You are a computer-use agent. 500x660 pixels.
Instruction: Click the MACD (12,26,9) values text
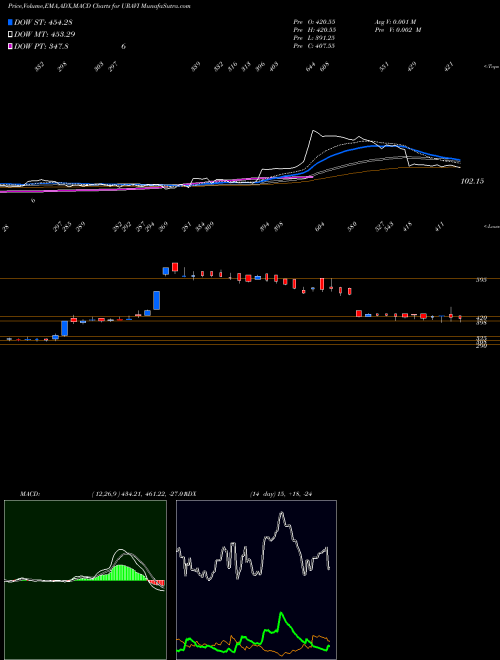pos(138,494)
